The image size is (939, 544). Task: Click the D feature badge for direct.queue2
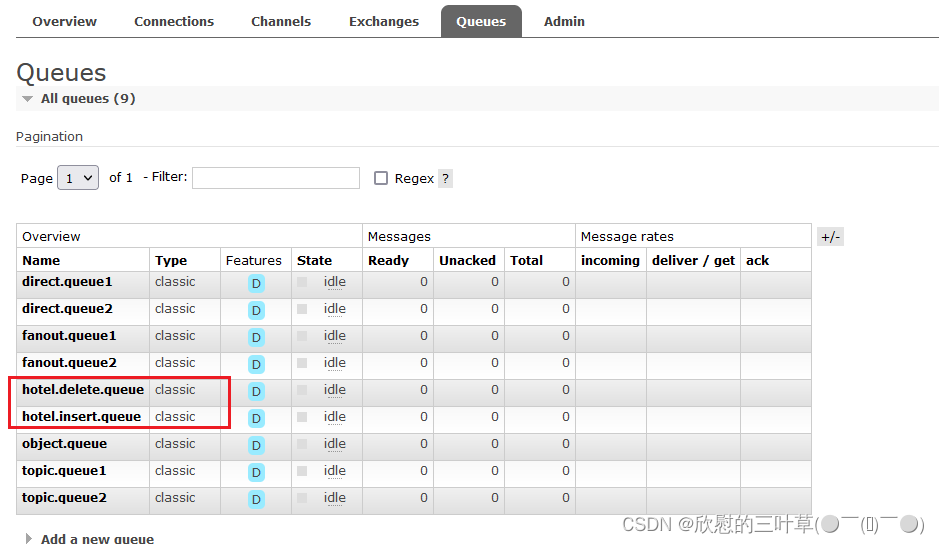point(256,310)
